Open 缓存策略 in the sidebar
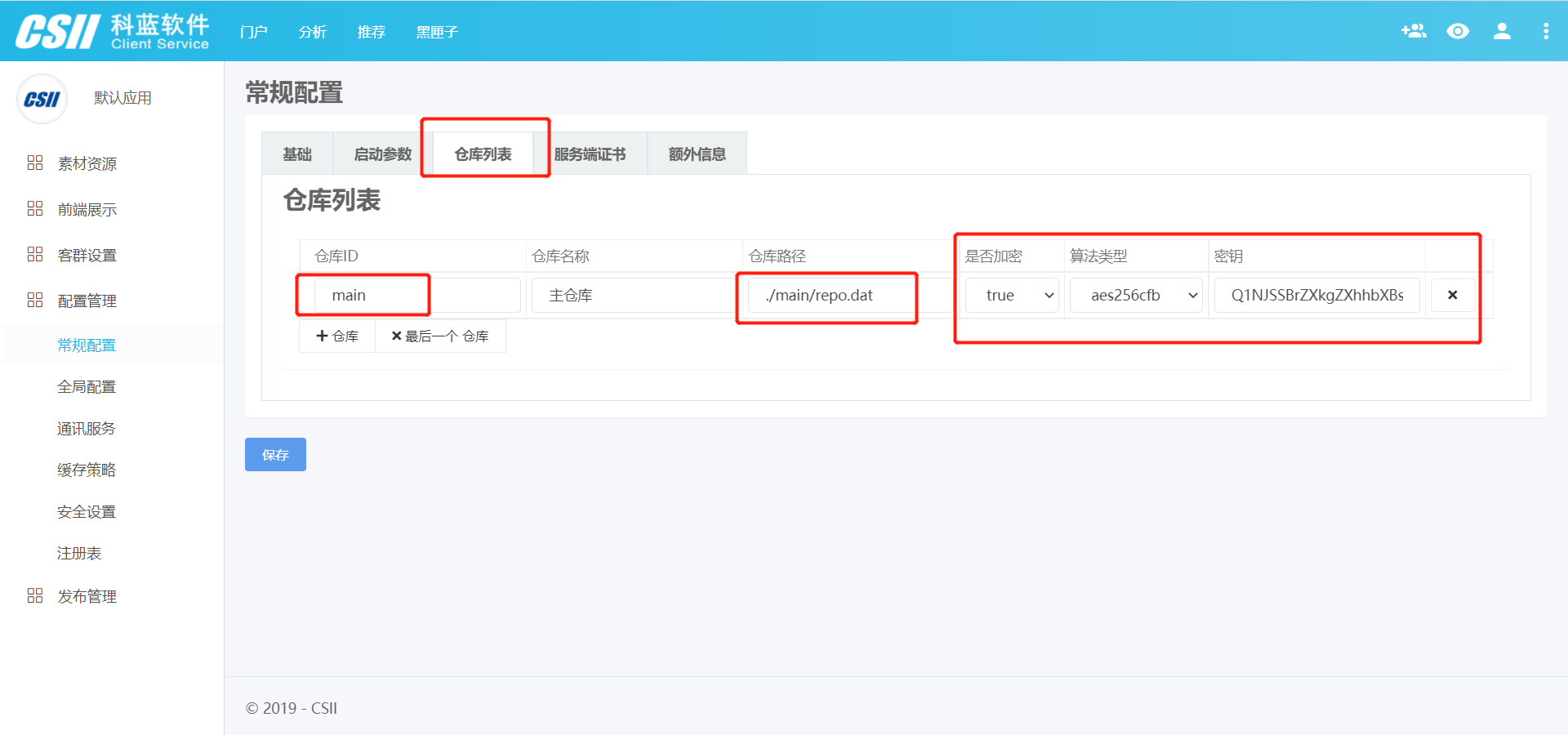 [87, 470]
